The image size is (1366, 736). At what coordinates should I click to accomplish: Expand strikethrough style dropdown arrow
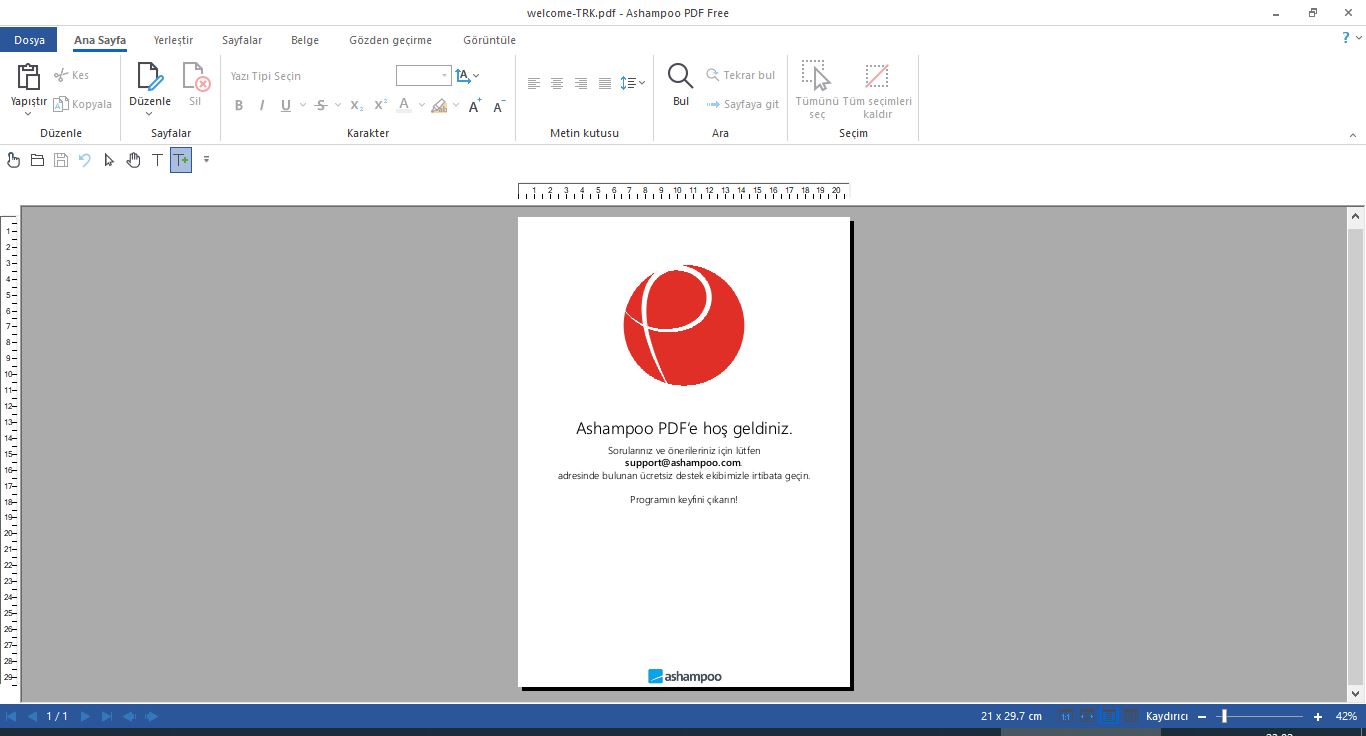[337, 105]
